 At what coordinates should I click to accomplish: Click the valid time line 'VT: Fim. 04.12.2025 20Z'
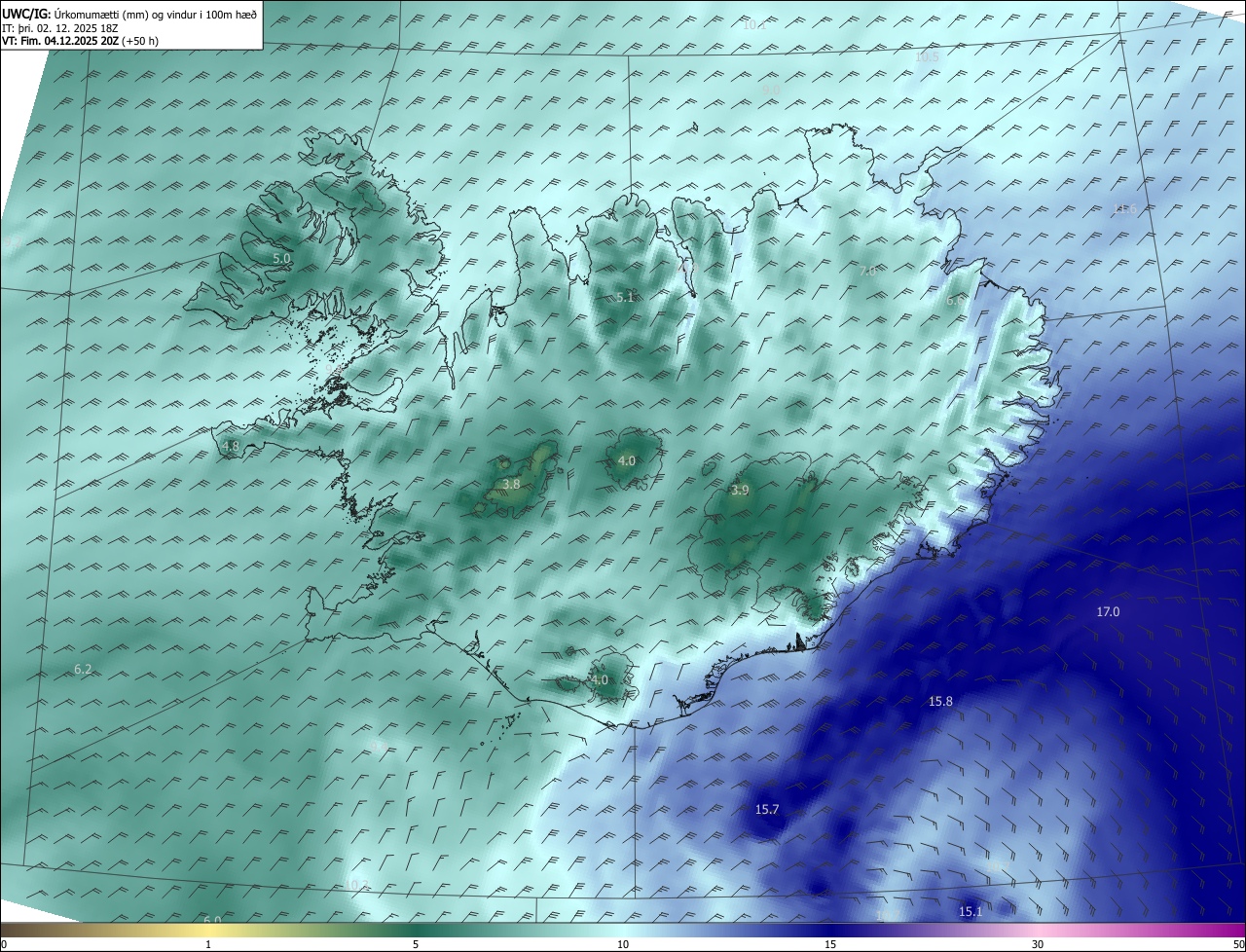pos(59,41)
